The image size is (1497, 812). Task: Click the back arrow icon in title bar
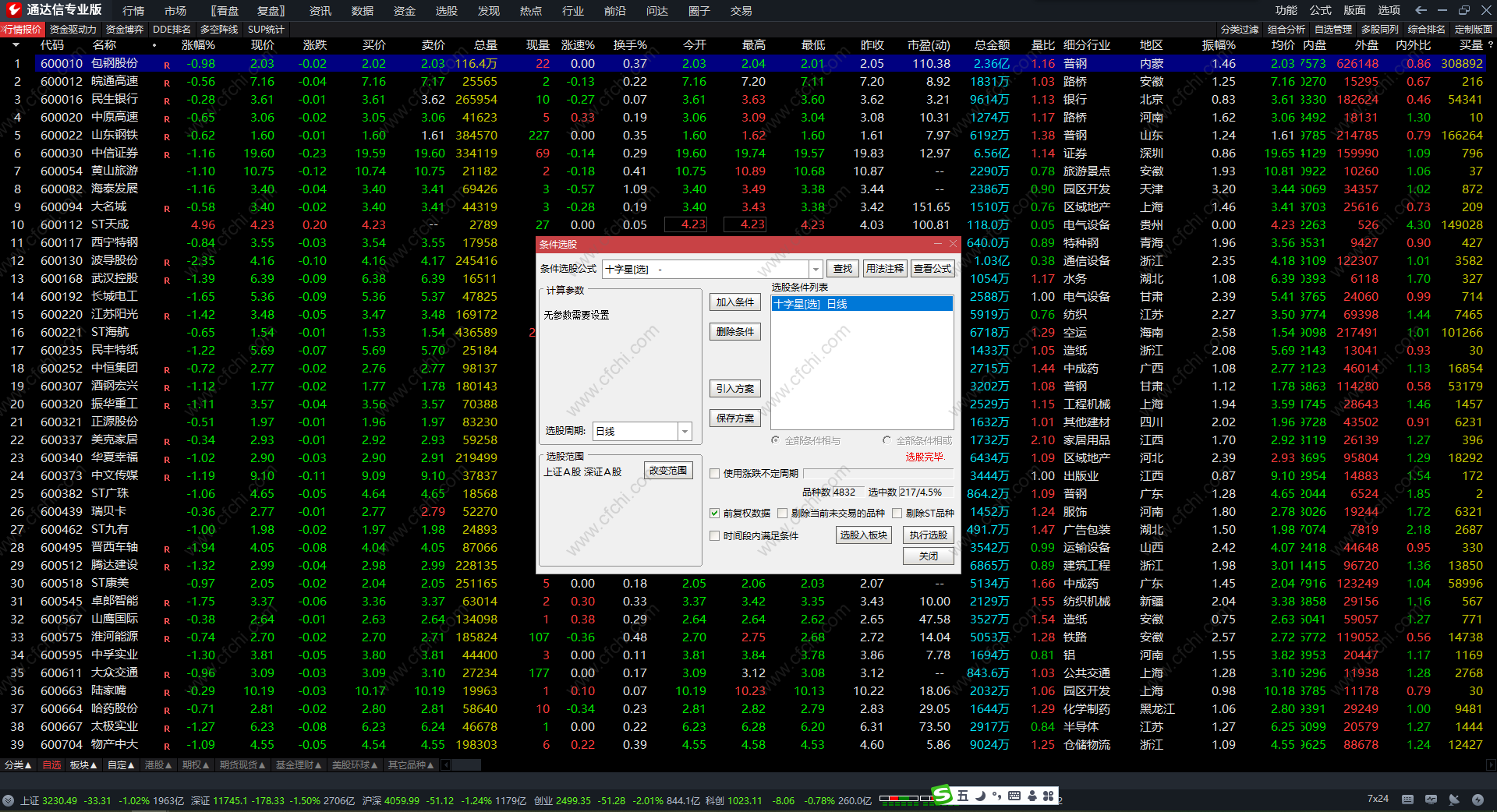click(x=1421, y=10)
